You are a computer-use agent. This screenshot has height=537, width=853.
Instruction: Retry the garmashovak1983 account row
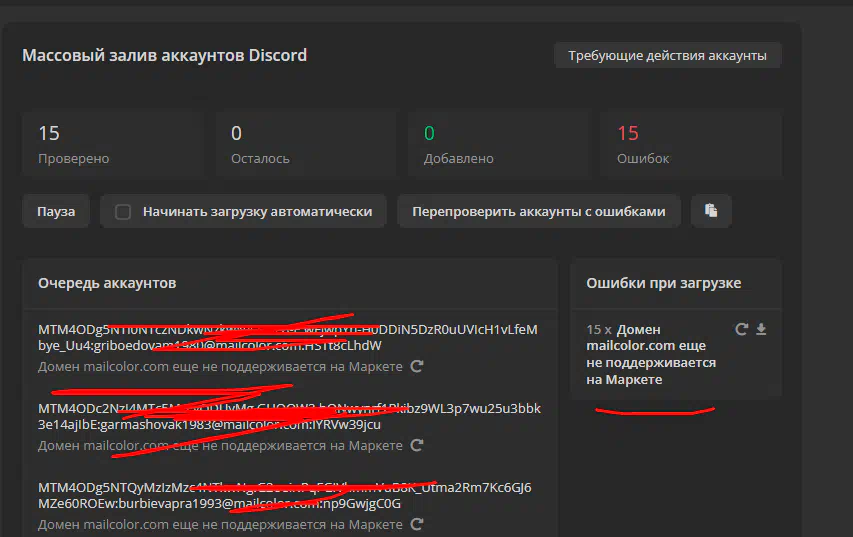[x=417, y=445]
